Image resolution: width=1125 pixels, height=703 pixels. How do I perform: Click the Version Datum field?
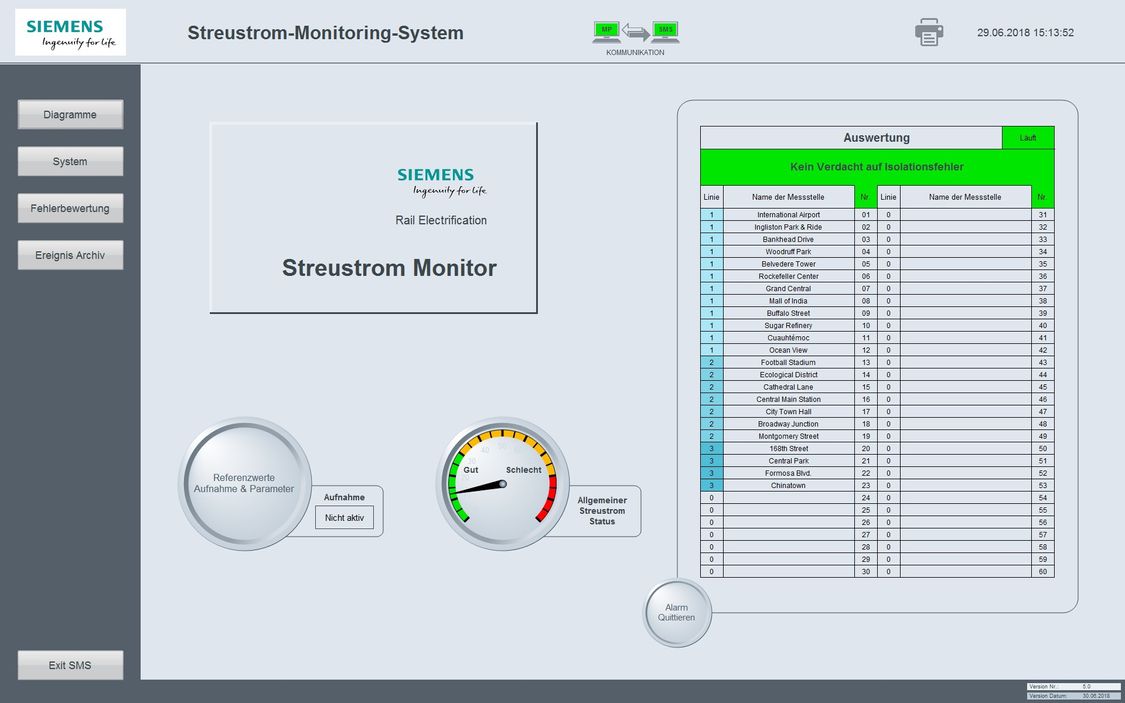coord(1074,696)
